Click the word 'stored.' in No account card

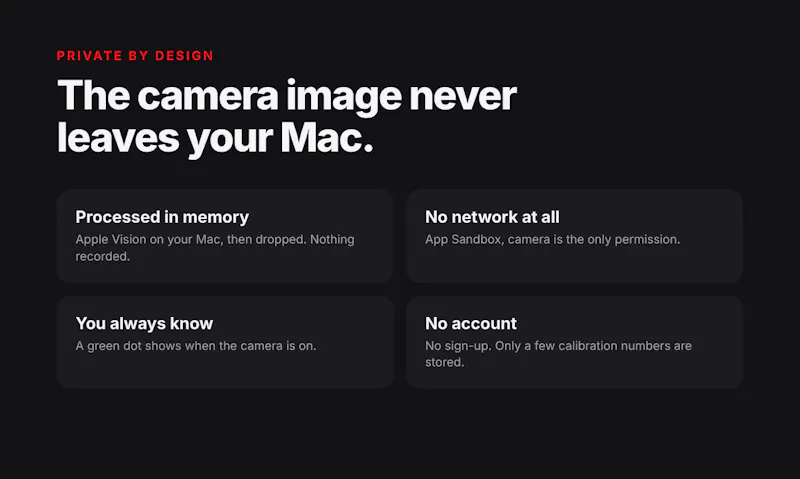[445, 362]
